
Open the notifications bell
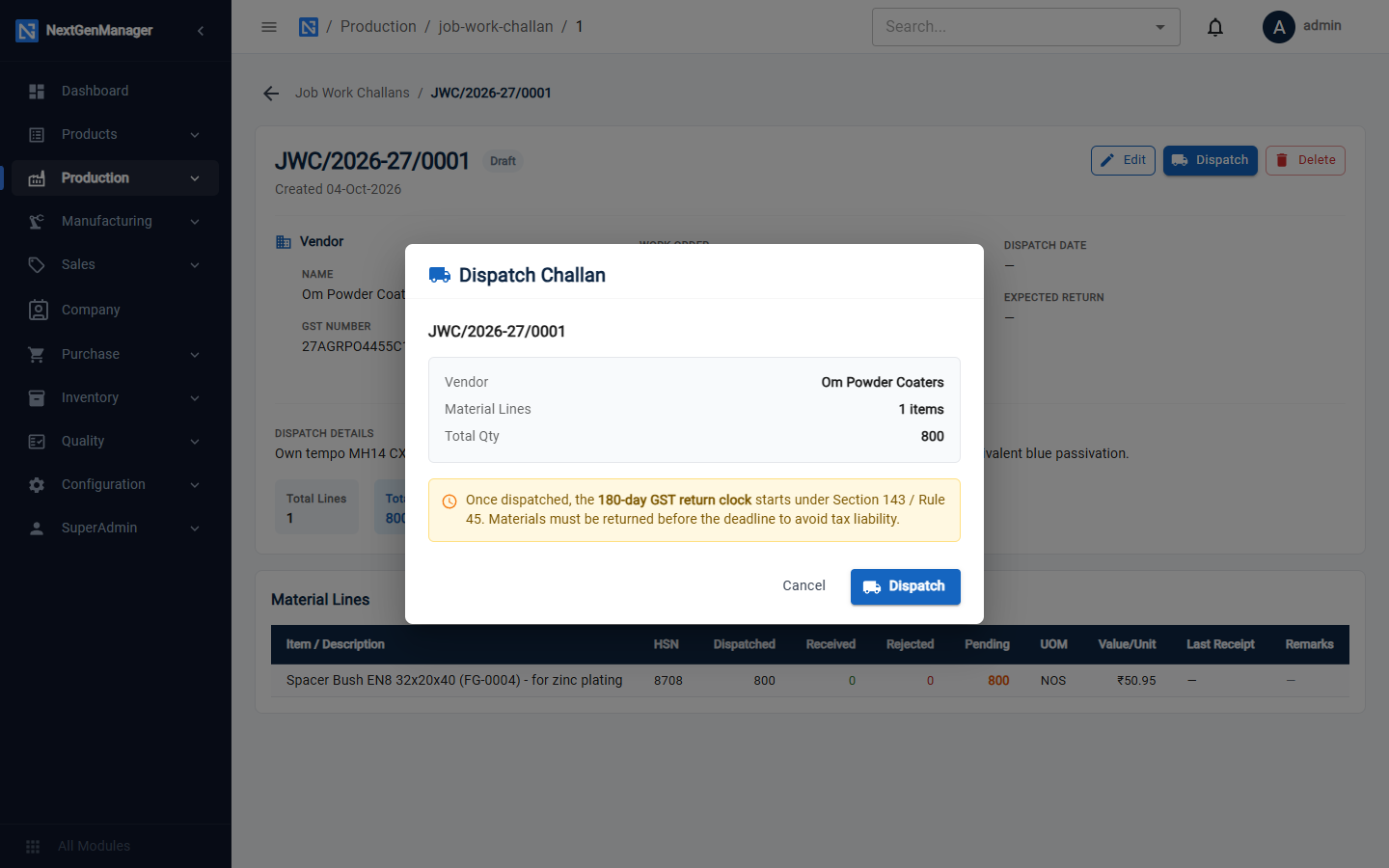point(1215,27)
